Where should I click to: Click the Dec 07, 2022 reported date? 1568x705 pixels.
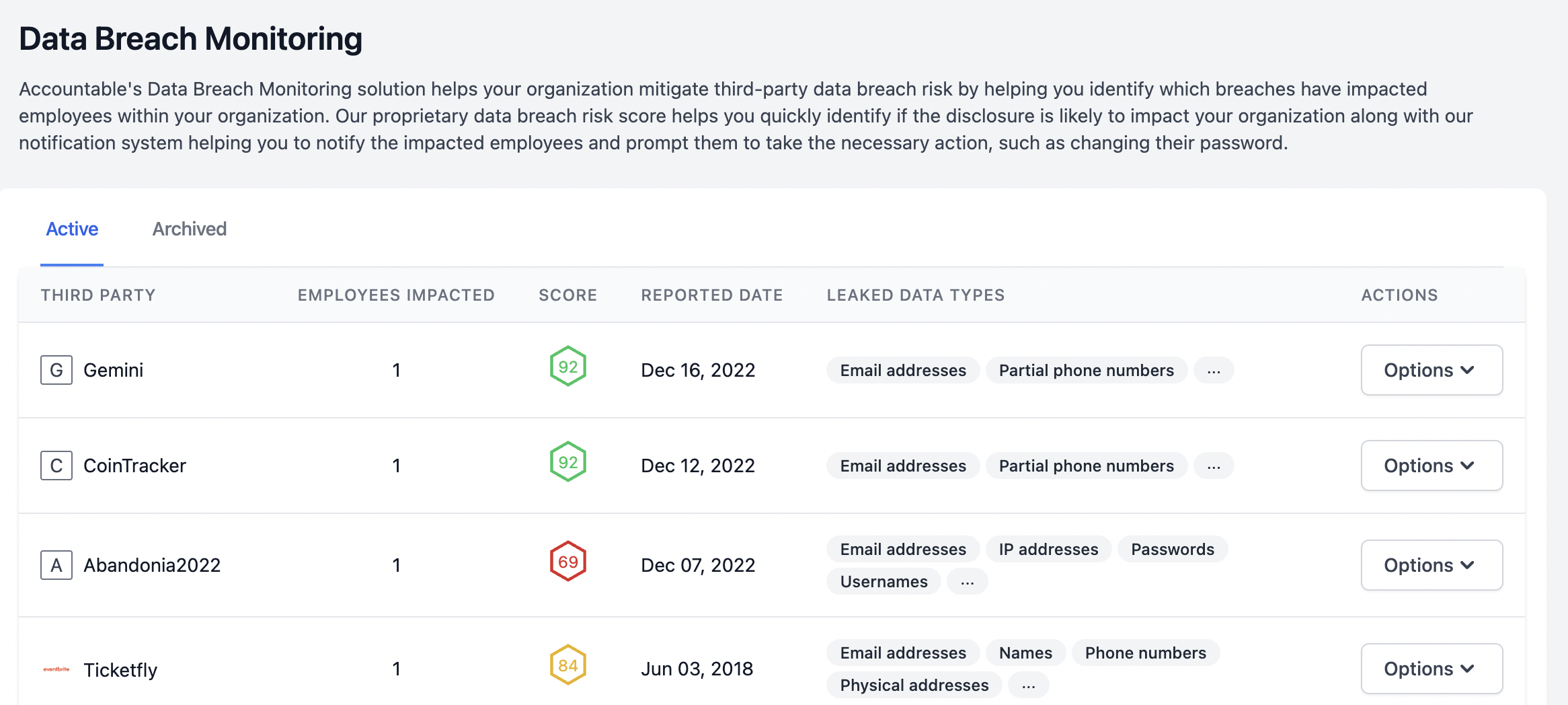[x=698, y=565]
